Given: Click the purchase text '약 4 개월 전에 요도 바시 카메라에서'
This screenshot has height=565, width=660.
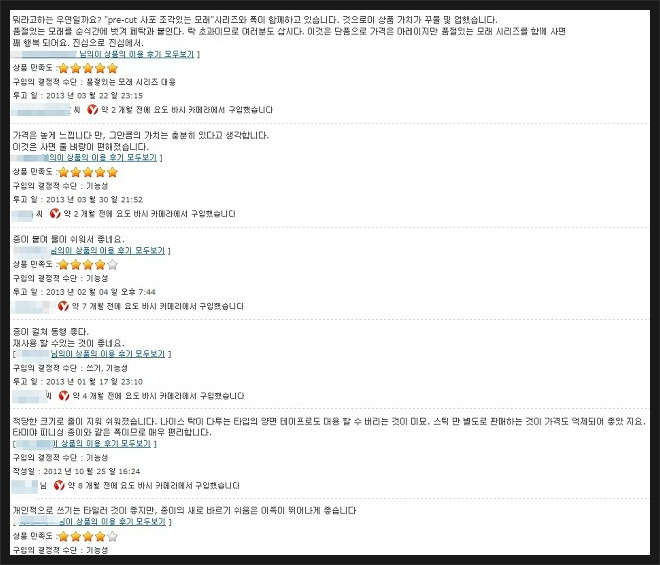Looking at the screenshot, I should 135,396.
